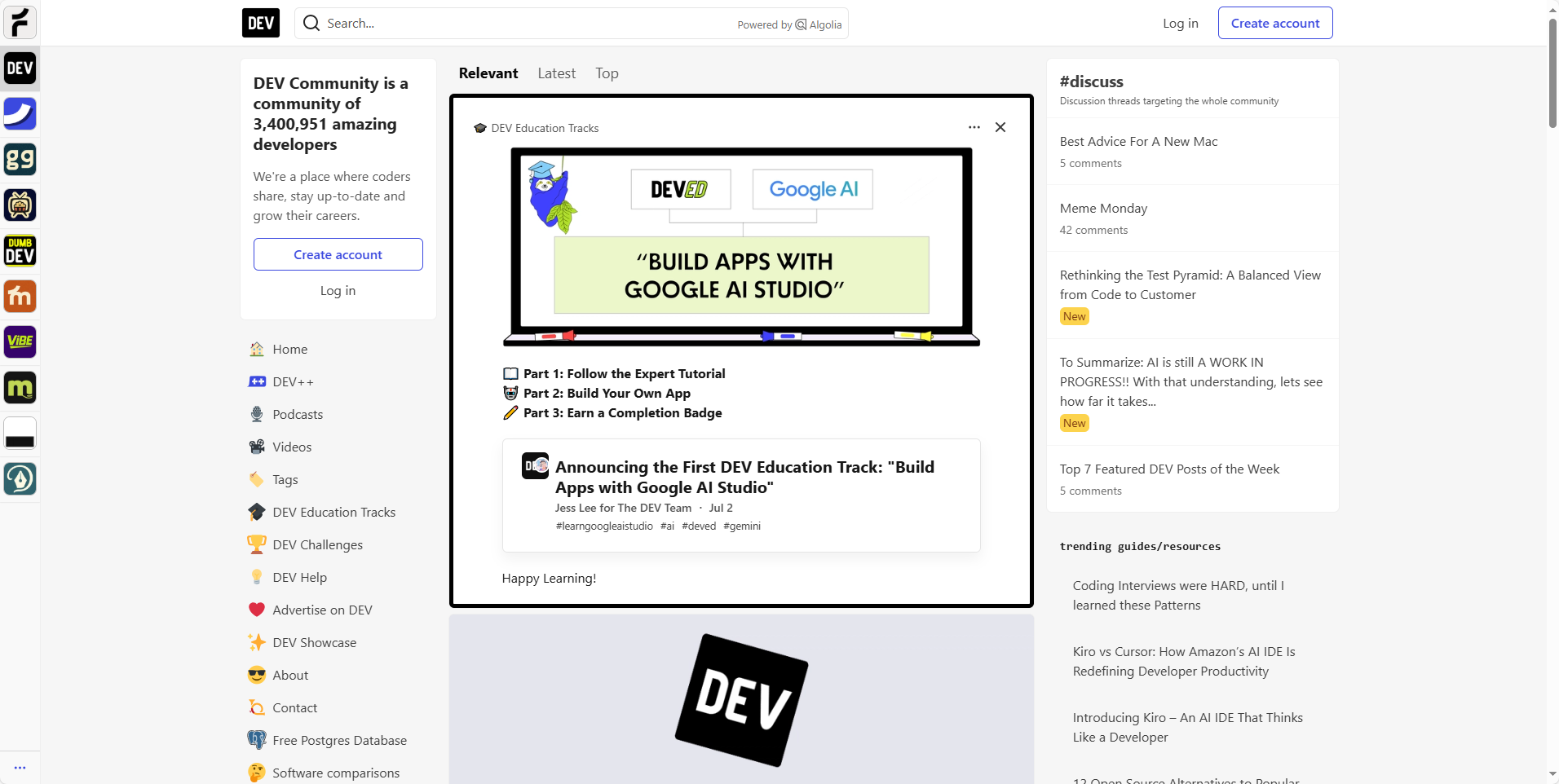Click the Home house icon
This screenshot has height=784, width=1559.
coord(257,349)
